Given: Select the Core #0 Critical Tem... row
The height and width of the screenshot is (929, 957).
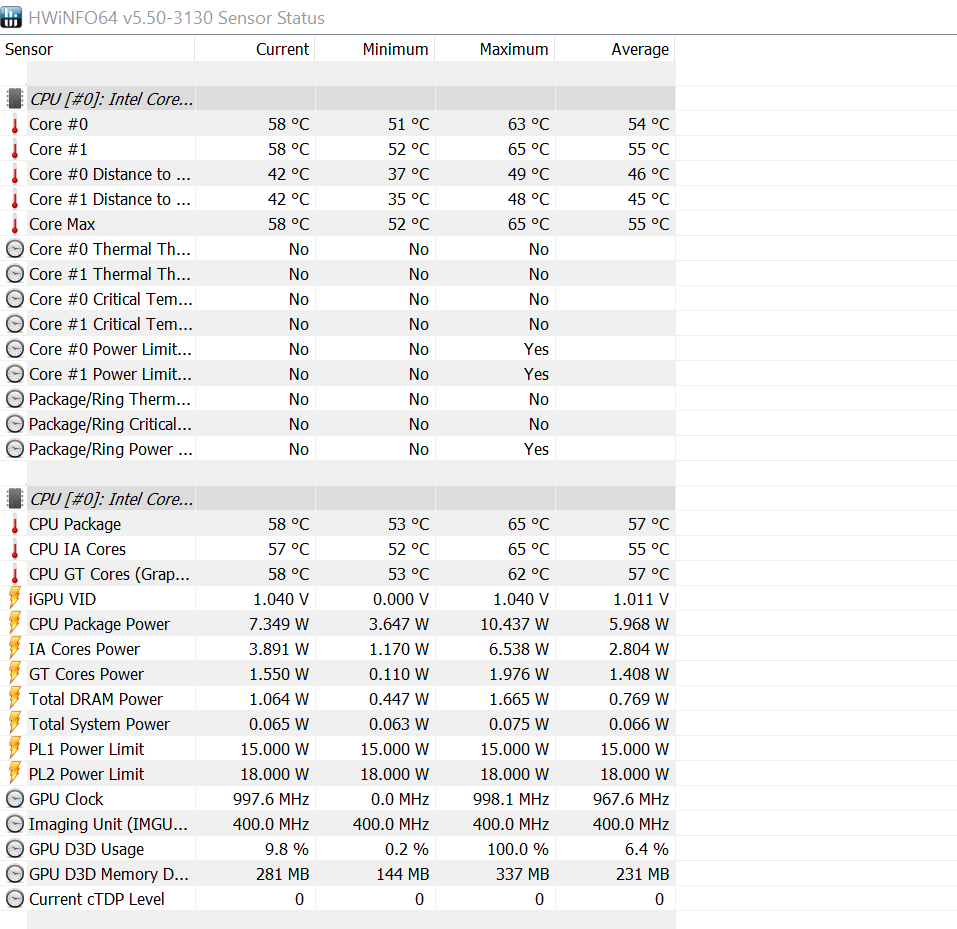Looking at the screenshot, I should [338, 299].
